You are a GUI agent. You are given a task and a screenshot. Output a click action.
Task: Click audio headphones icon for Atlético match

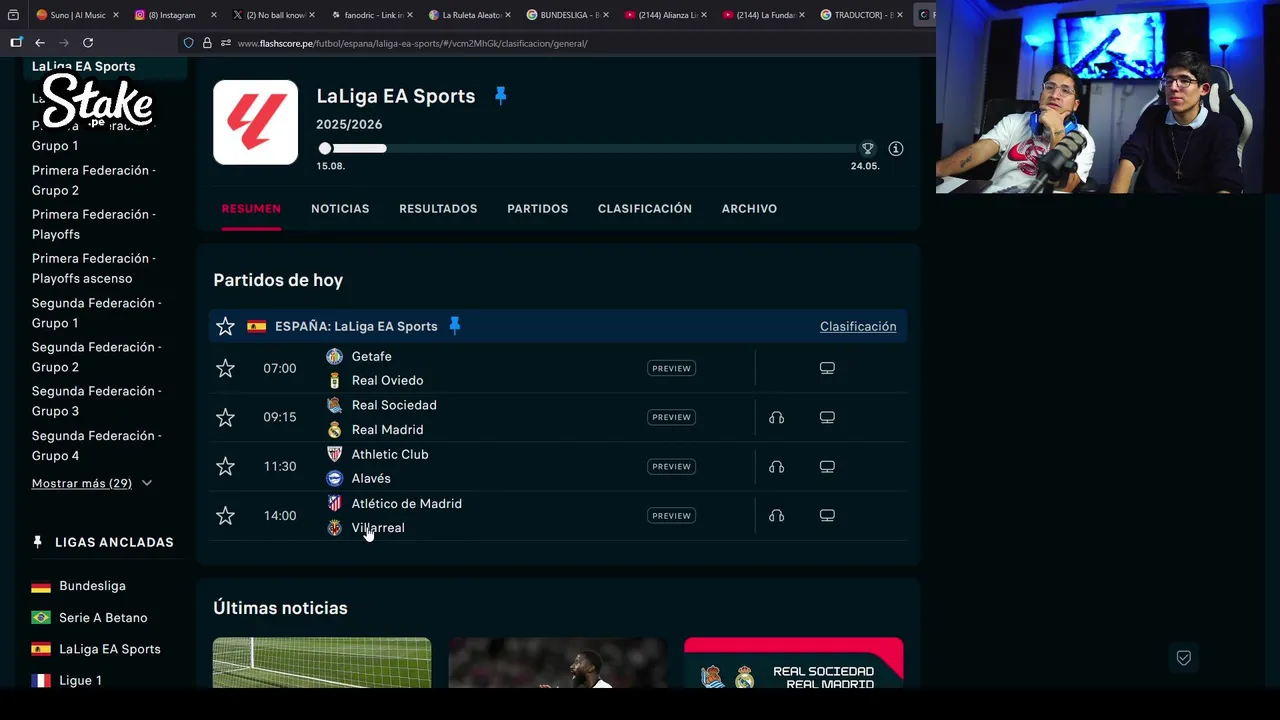(x=776, y=516)
